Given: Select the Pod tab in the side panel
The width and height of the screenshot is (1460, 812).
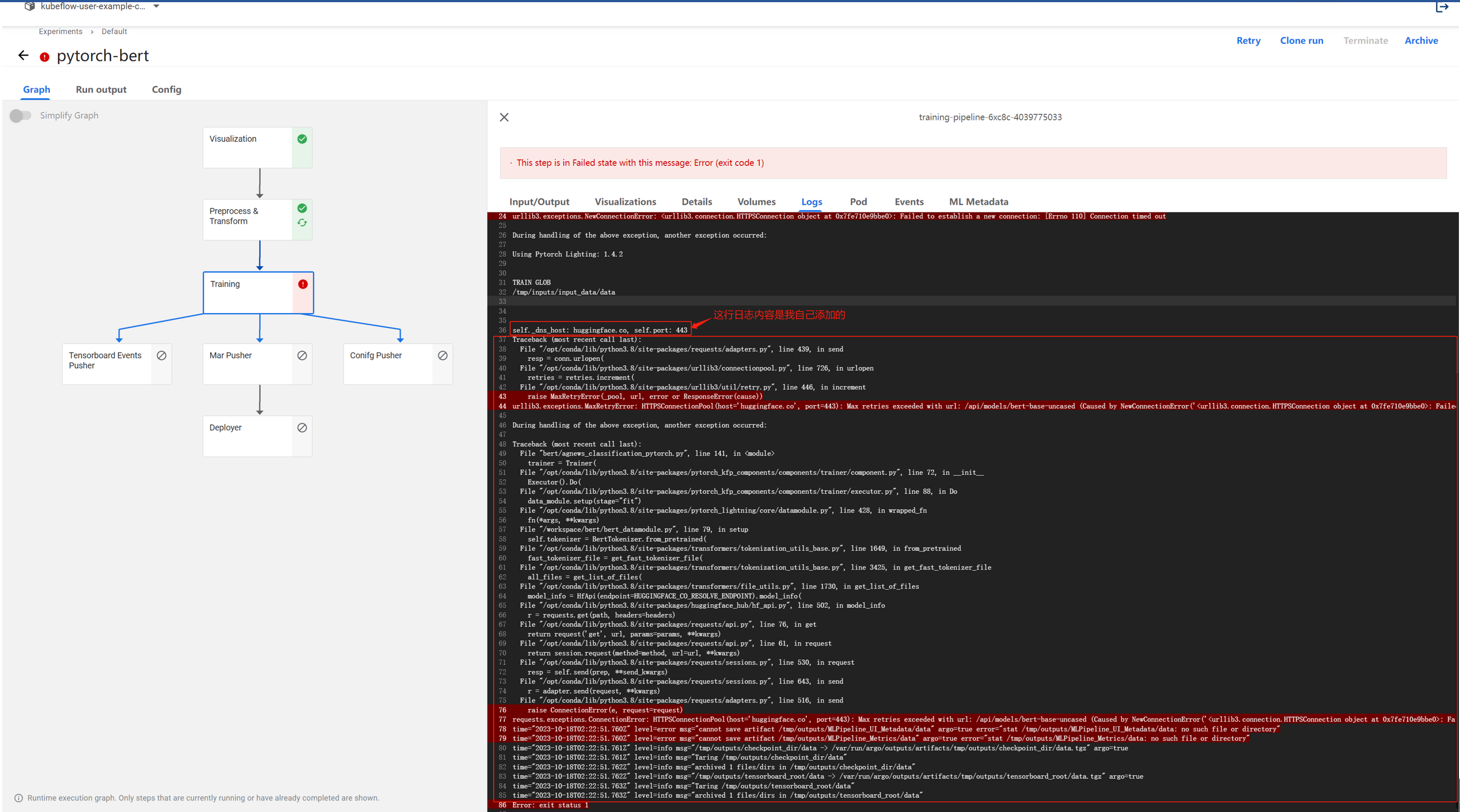Looking at the screenshot, I should pos(858,201).
